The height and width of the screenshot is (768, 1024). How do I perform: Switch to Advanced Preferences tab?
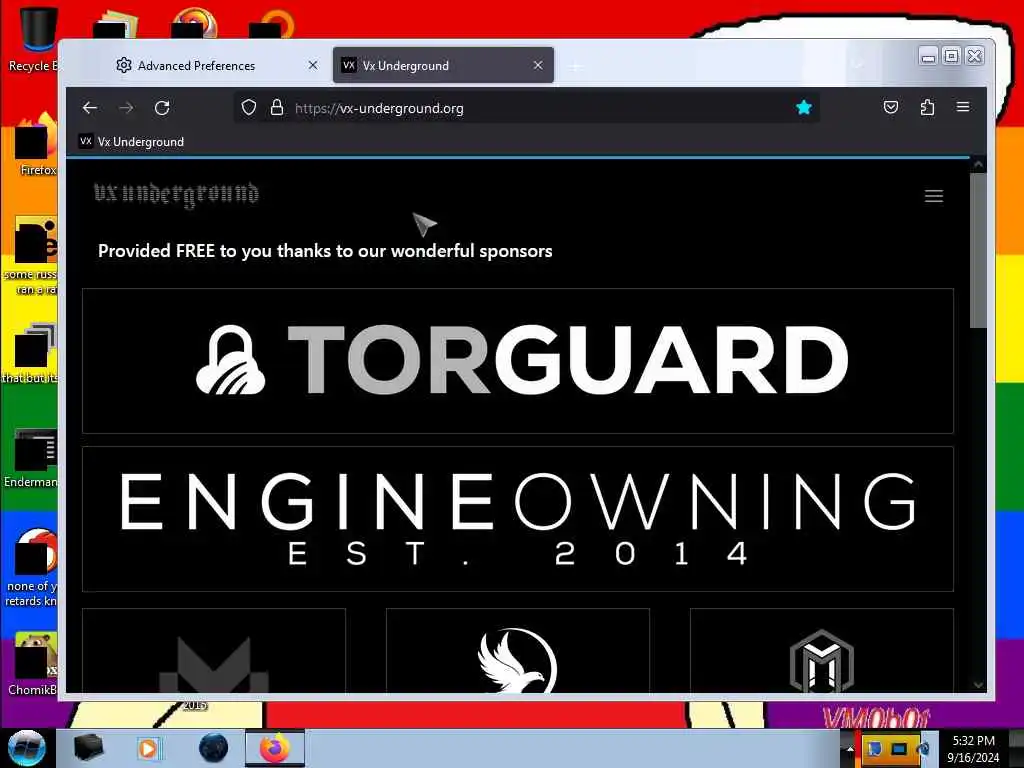pyautogui.click(x=214, y=65)
